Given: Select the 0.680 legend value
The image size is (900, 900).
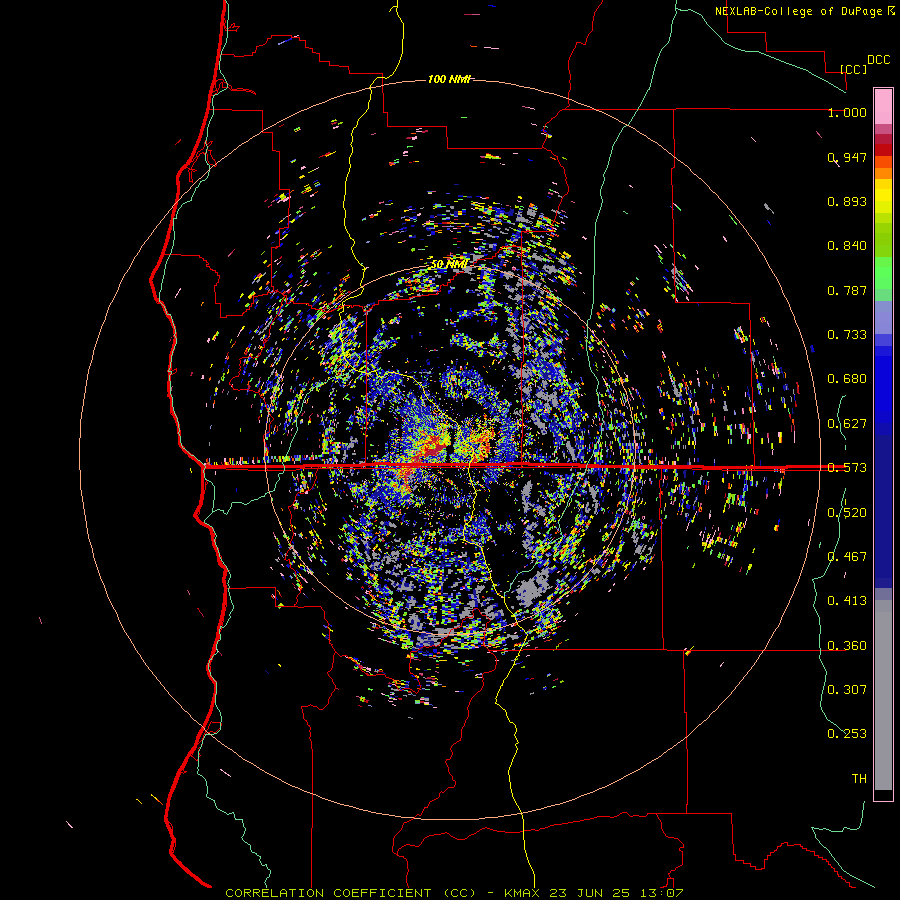Looking at the screenshot, I should click(x=847, y=379).
